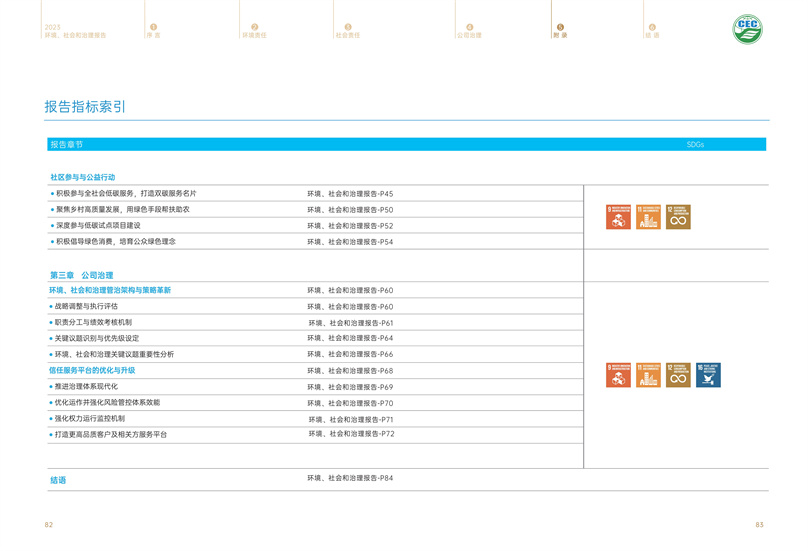
Task: Click the 信任服务平台的优化与升级 heading
Action: tap(92, 370)
